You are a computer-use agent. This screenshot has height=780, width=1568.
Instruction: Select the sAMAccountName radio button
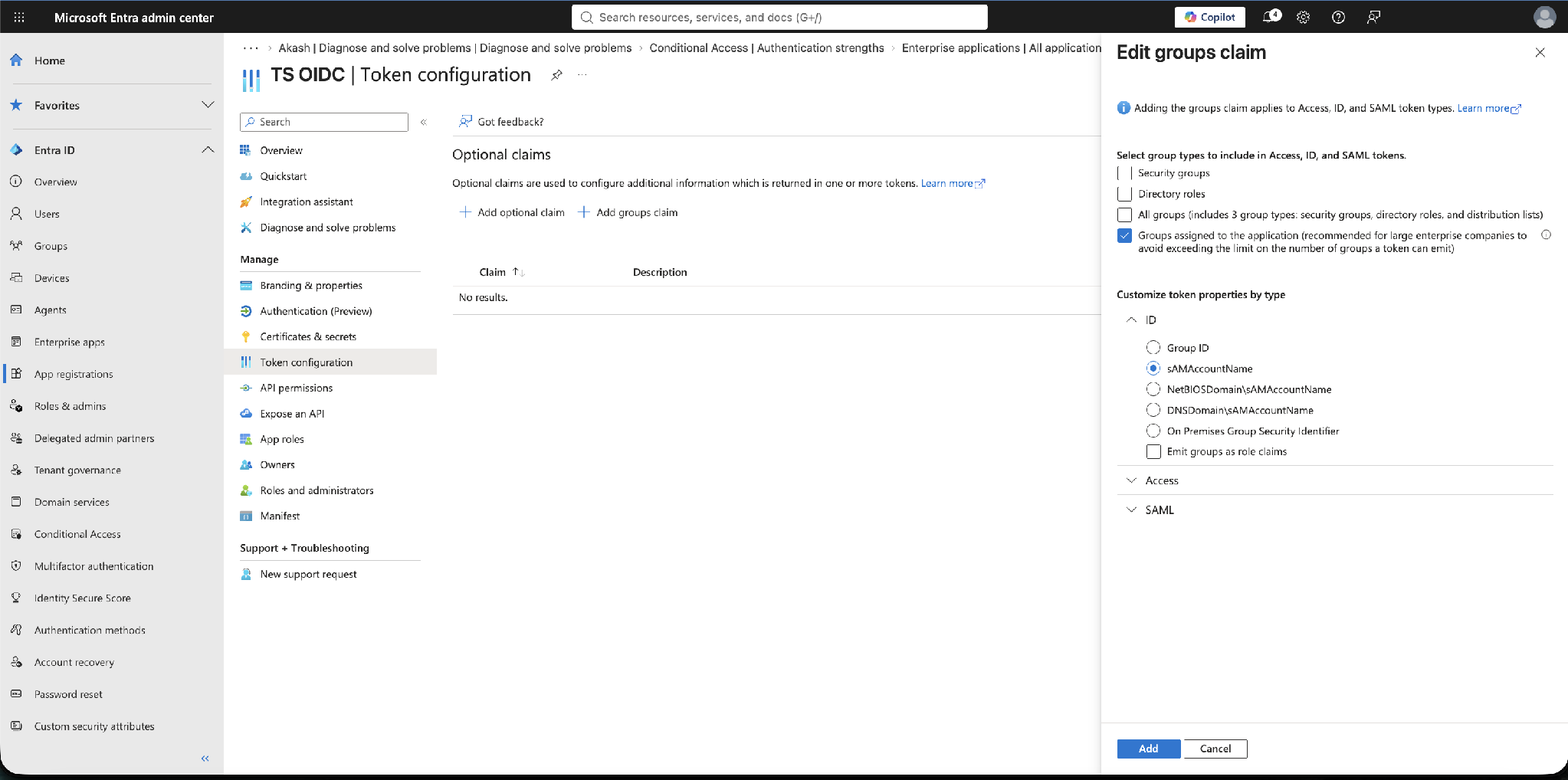[1153, 369]
